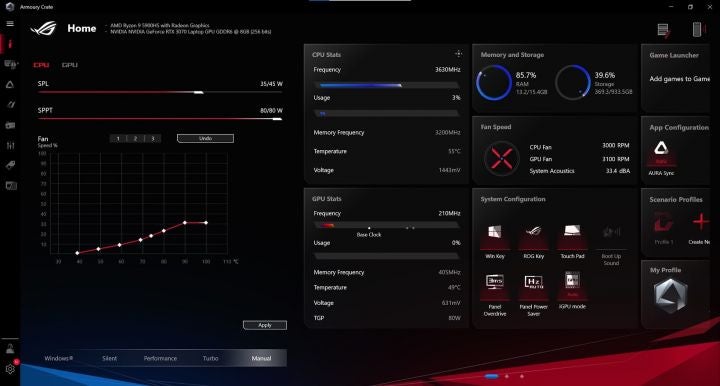Click the RAM usage ring gauge
This screenshot has height=386, width=720.
click(x=494, y=83)
